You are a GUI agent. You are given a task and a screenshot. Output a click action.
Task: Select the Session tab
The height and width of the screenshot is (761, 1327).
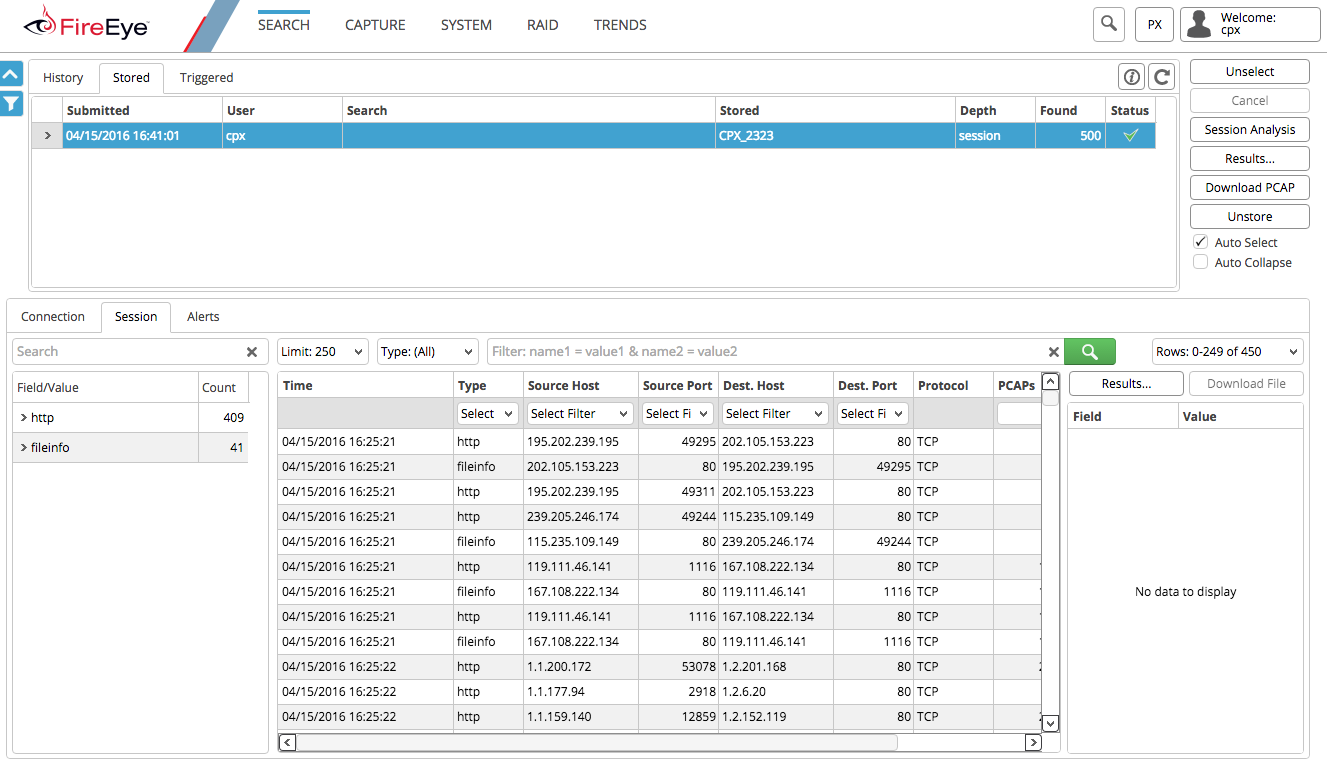click(136, 316)
